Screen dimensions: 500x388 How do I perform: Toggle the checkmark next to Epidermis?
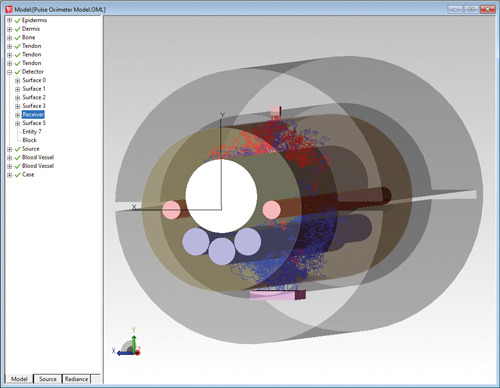tap(18, 21)
